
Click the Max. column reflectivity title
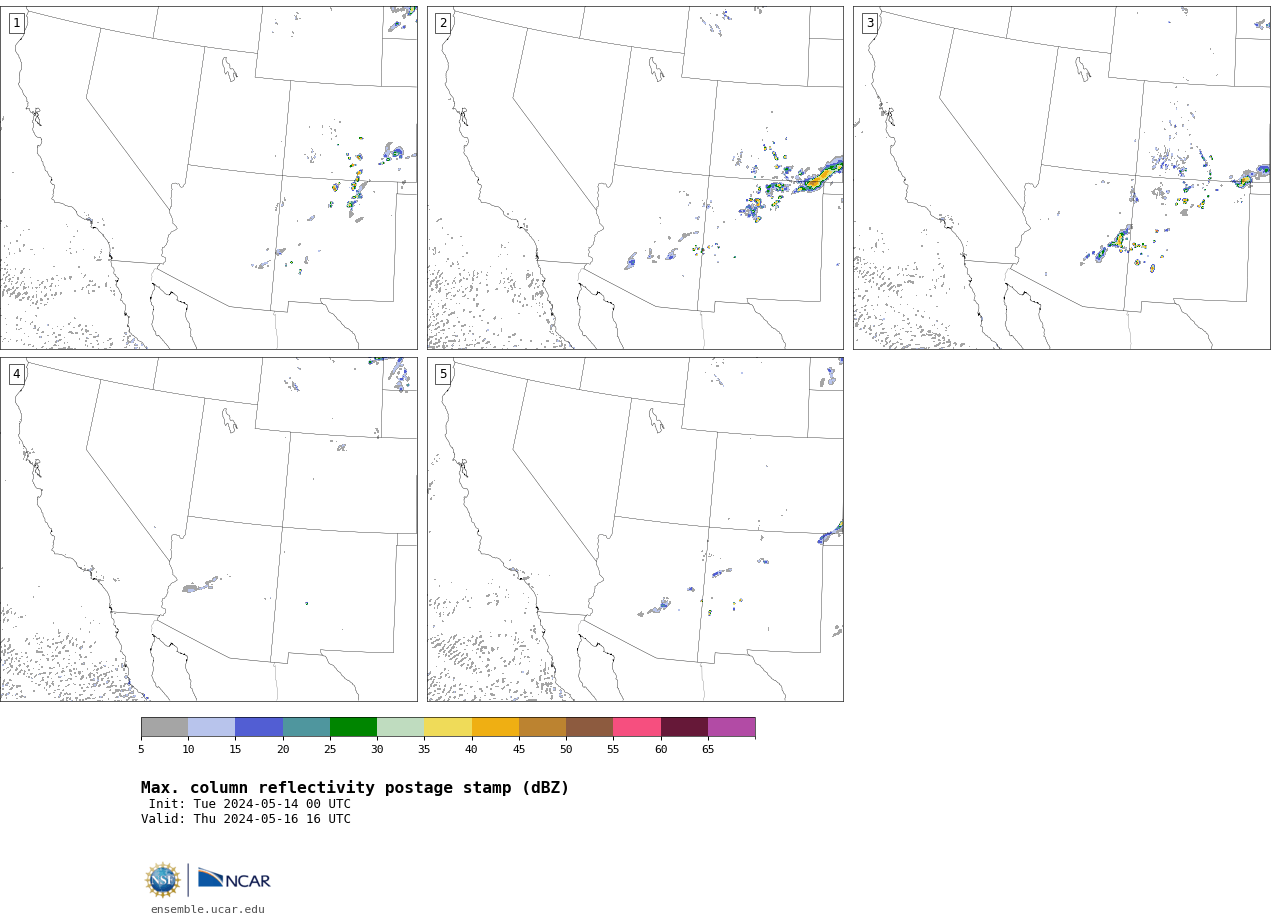(x=355, y=788)
